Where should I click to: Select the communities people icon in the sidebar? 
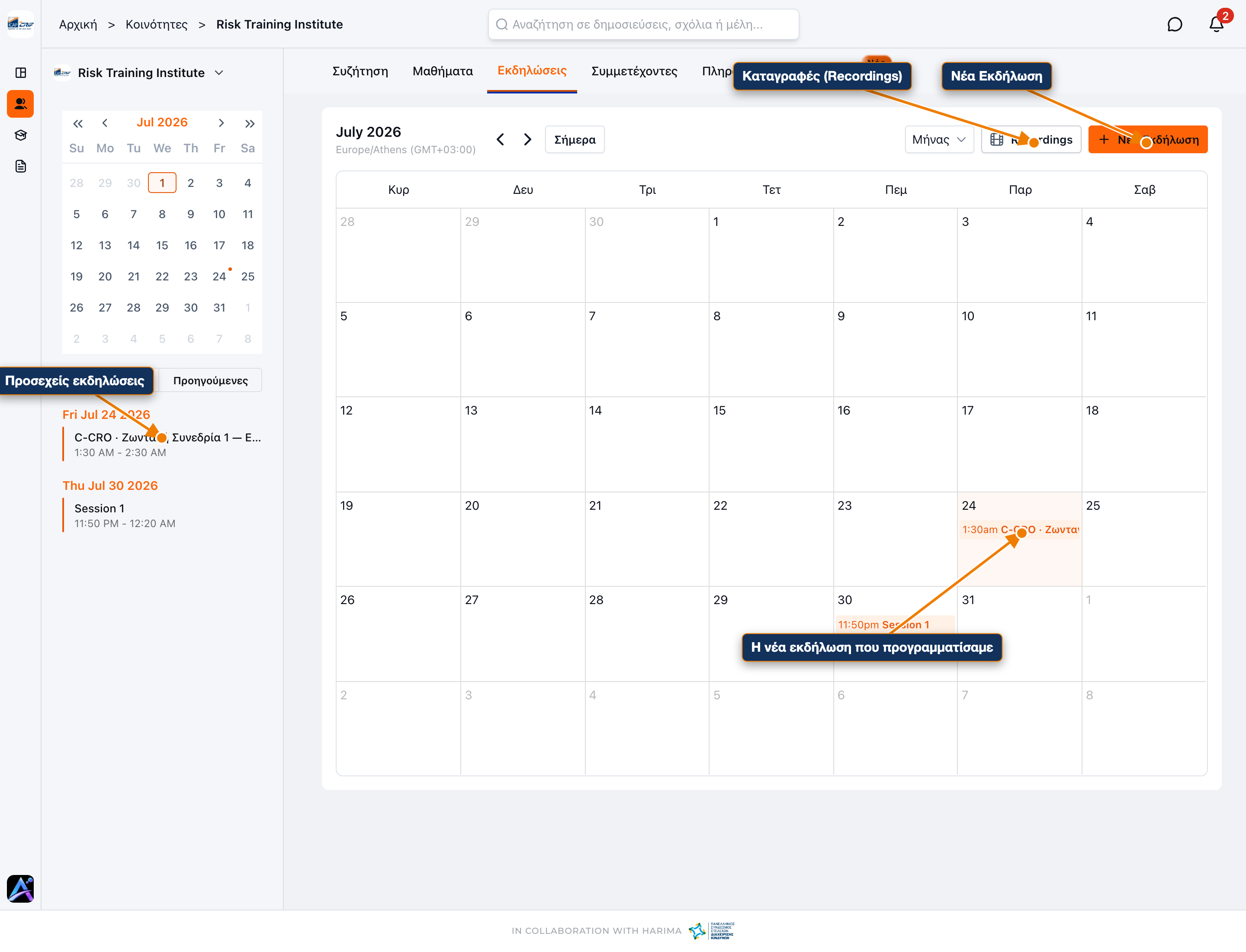(x=20, y=104)
